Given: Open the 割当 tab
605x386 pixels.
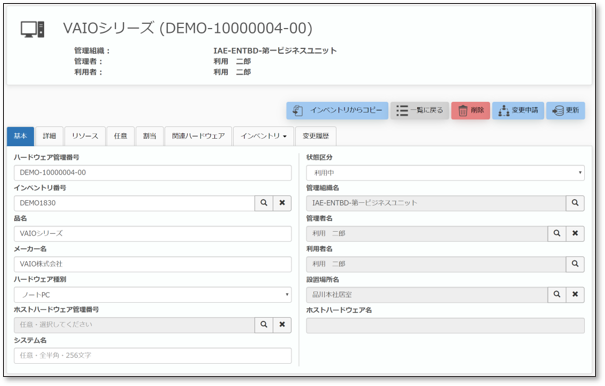Looking at the screenshot, I should pyautogui.click(x=150, y=136).
